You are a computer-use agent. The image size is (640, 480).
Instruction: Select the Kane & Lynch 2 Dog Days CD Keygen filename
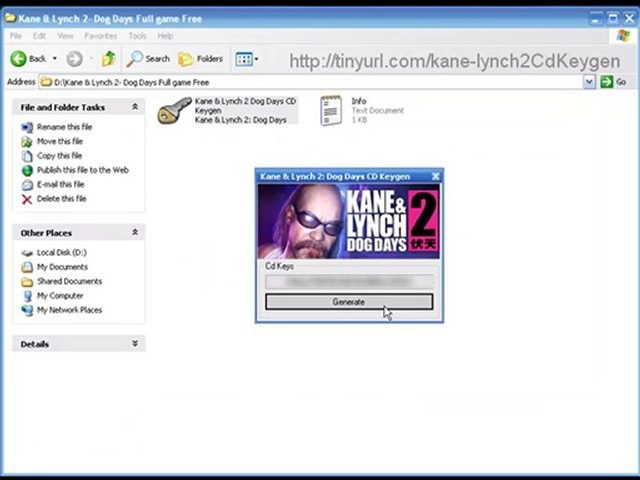(245, 106)
